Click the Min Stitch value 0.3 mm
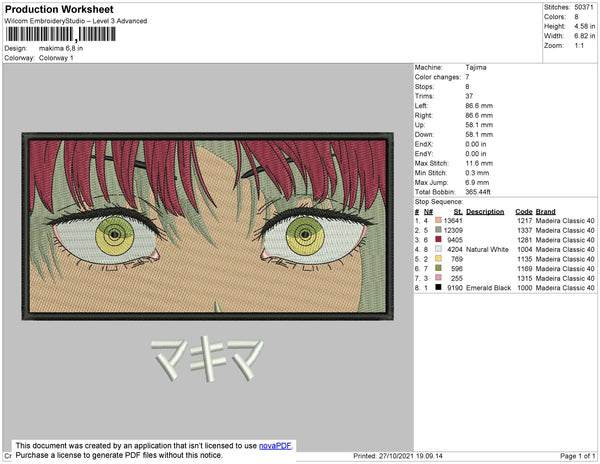 477,173
